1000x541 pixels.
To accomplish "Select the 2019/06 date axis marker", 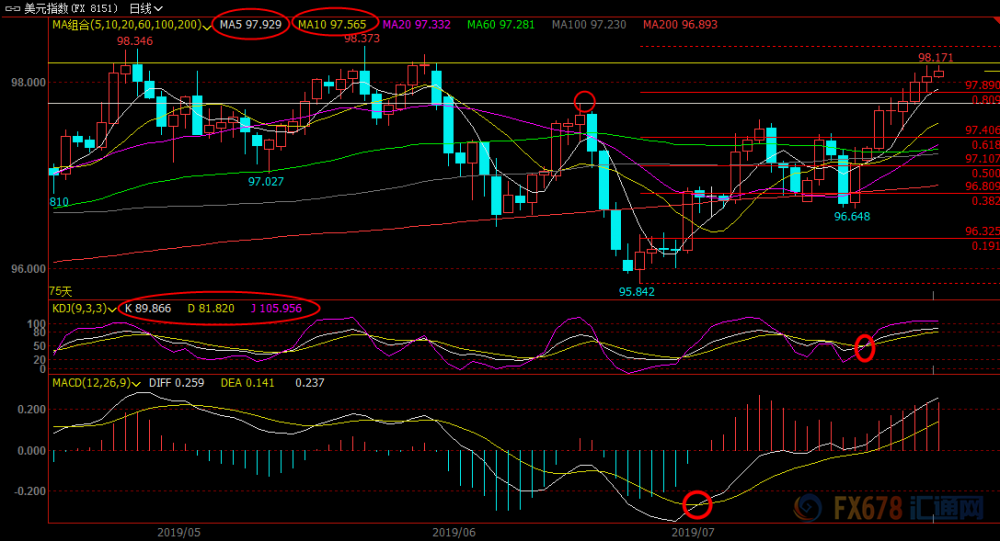I will tap(453, 532).
